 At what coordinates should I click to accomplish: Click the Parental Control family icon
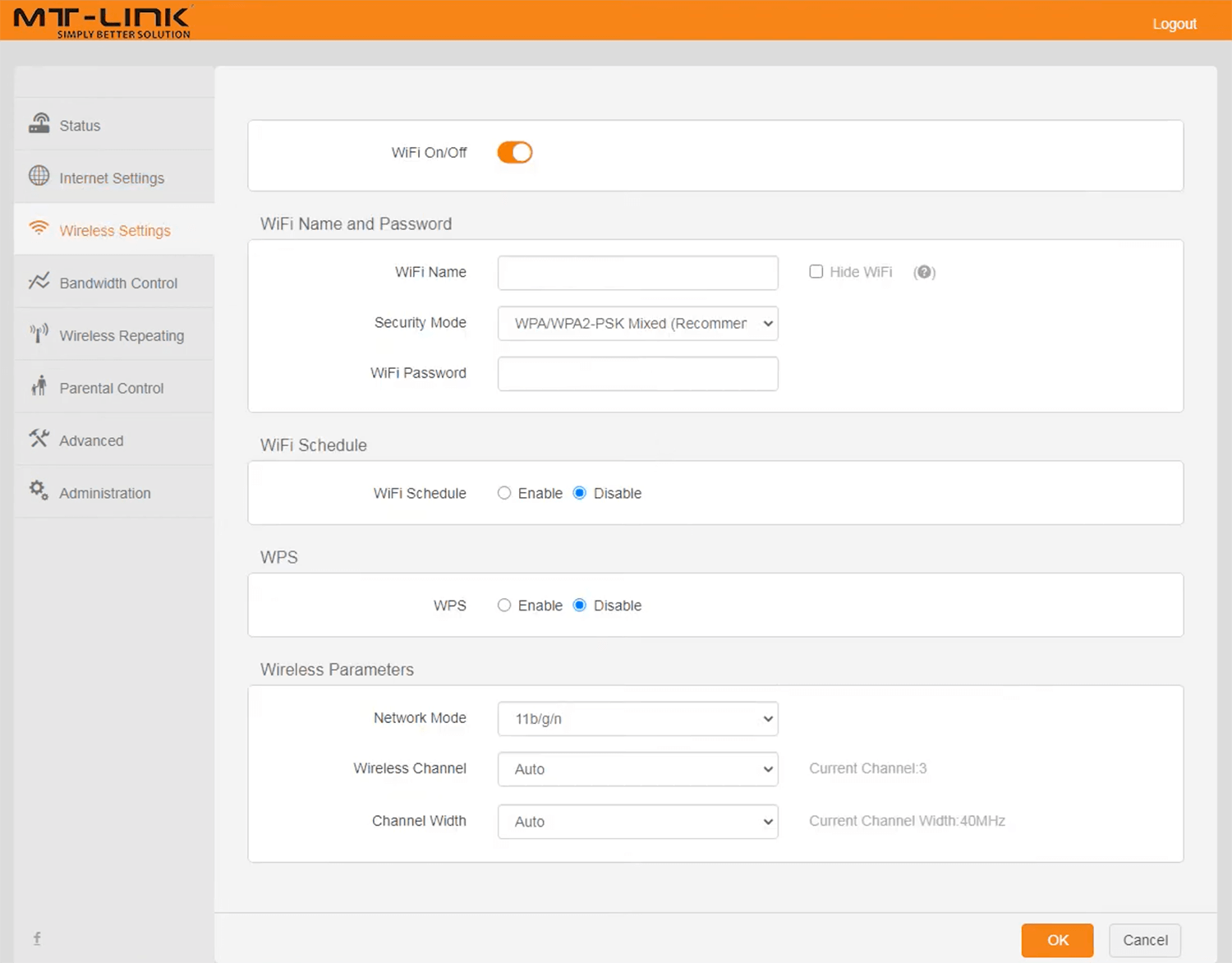click(39, 386)
